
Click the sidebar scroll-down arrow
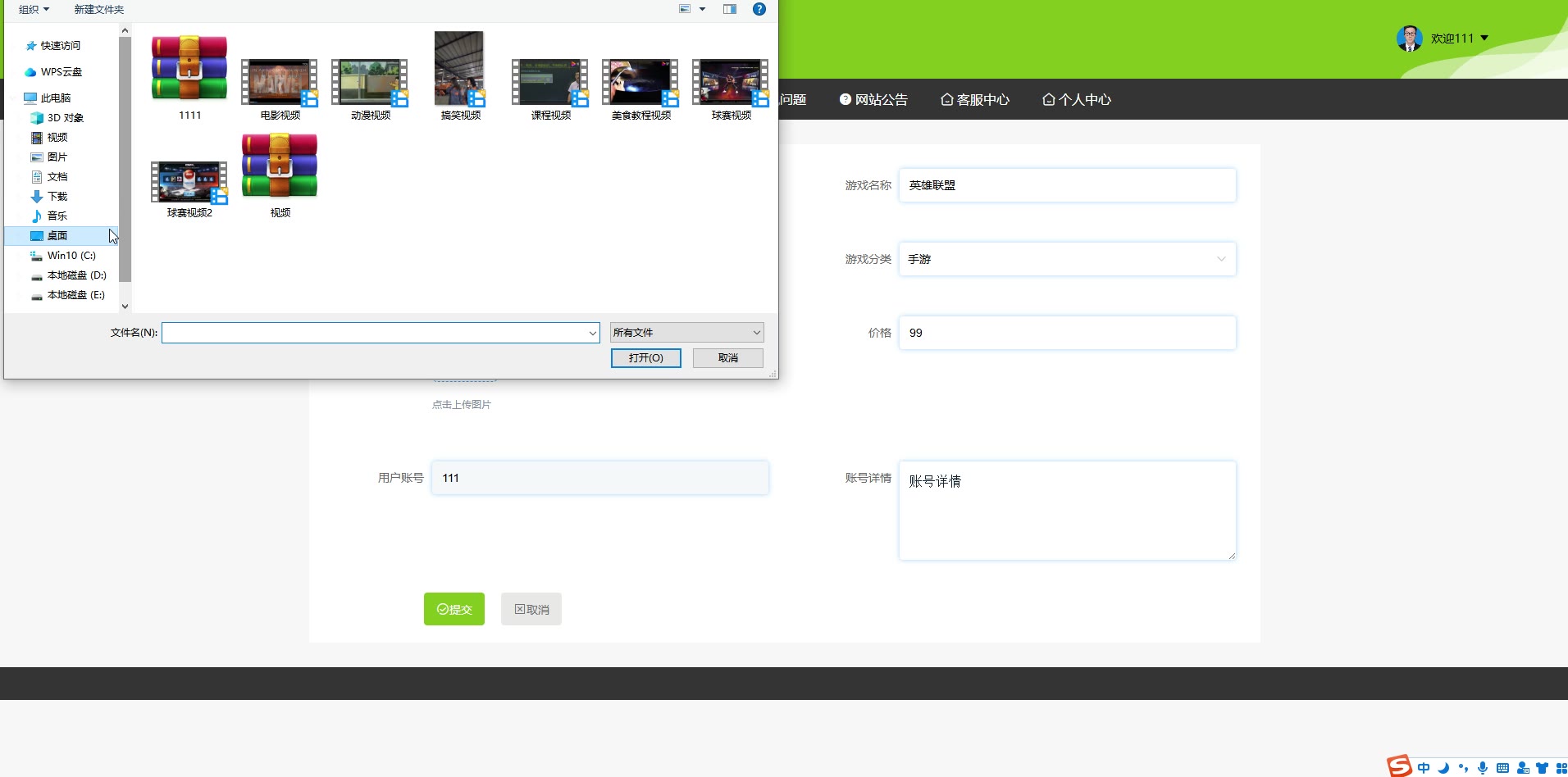click(125, 307)
